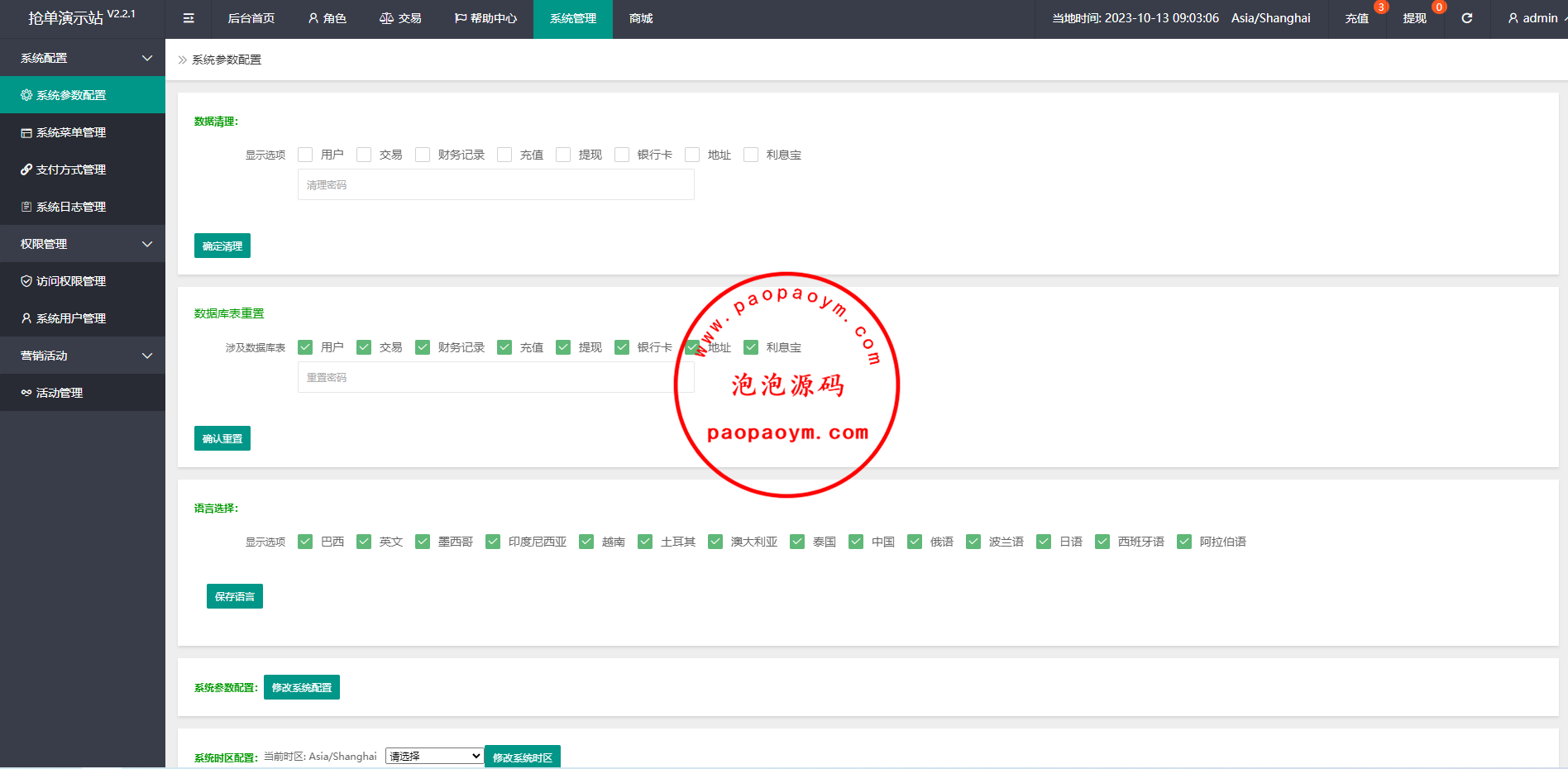Viewport: 1568px width, 769px height.
Task: Enable the 用户 checkbox under data cleanup
Action: pyautogui.click(x=305, y=155)
